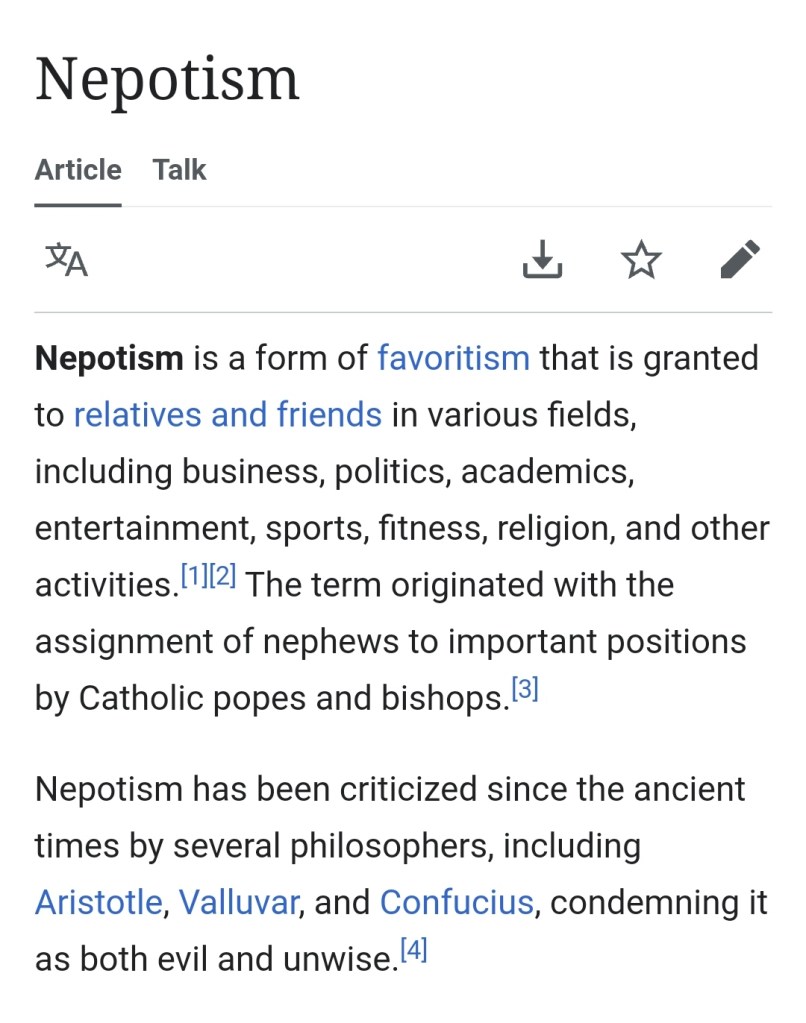Add page to watchlist with star
This screenshot has width=806, height=1023.
[641, 260]
